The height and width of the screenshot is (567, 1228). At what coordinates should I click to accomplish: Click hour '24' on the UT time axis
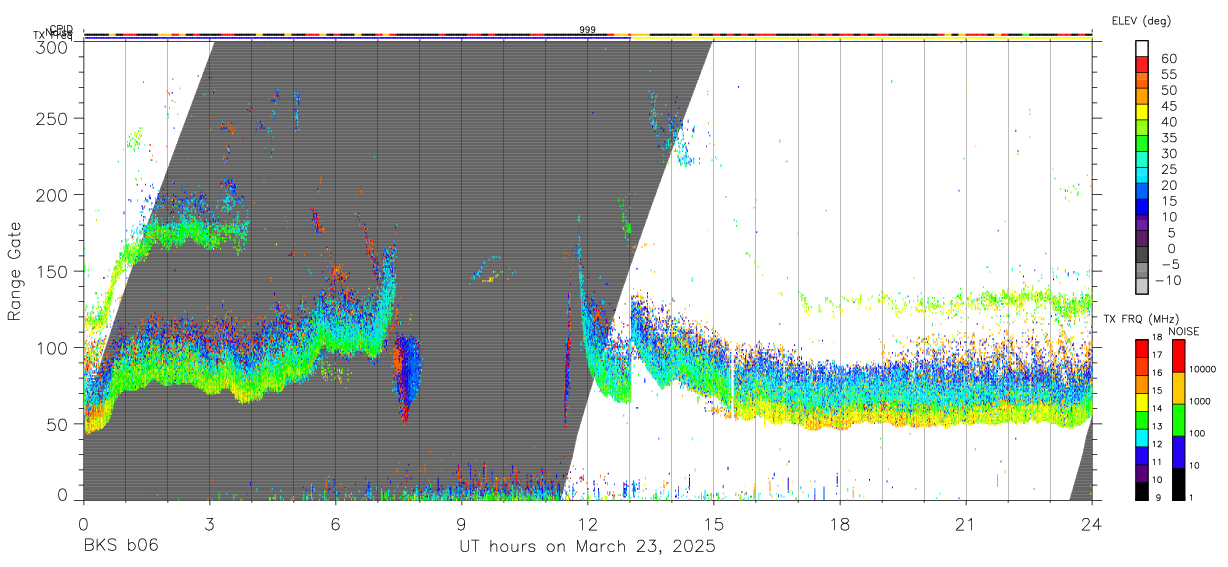pos(1091,523)
